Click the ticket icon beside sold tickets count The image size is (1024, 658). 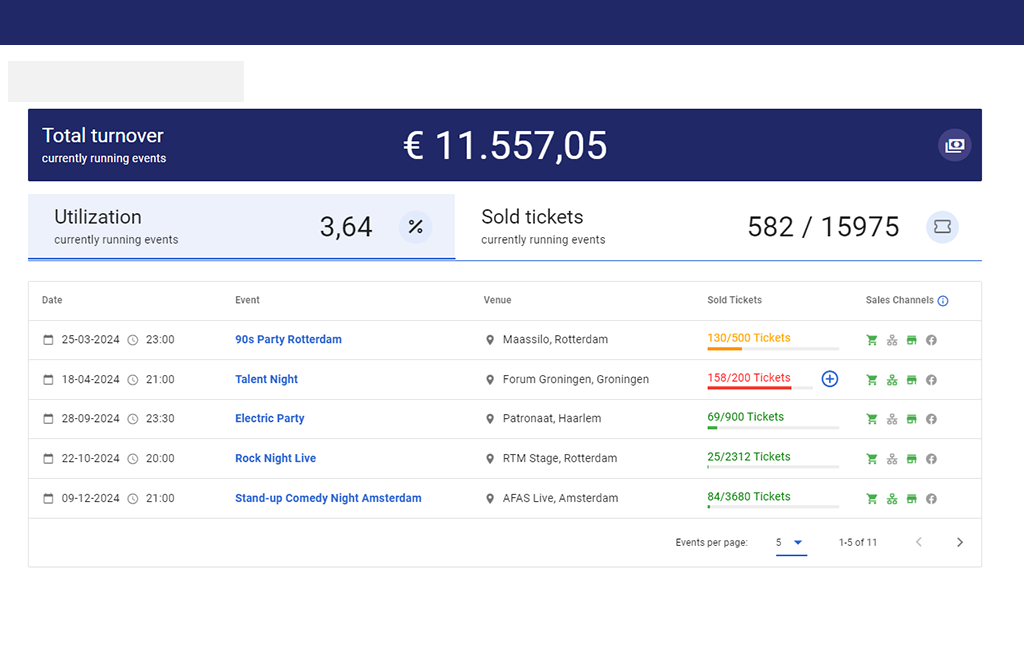[941, 227]
